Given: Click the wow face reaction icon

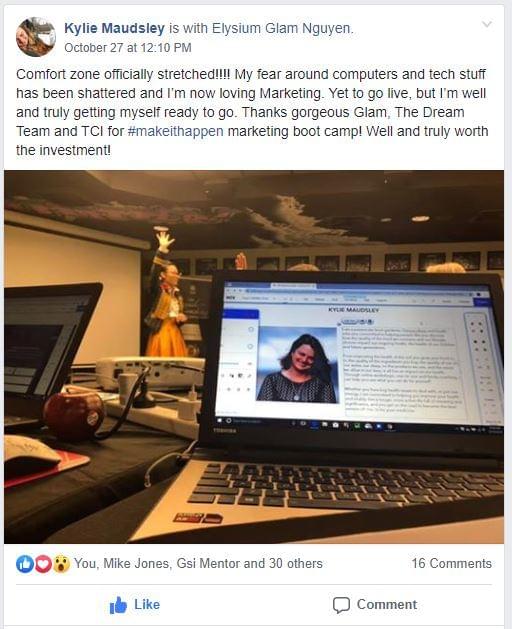Looking at the screenshot, I should click(x=61, y=564).
